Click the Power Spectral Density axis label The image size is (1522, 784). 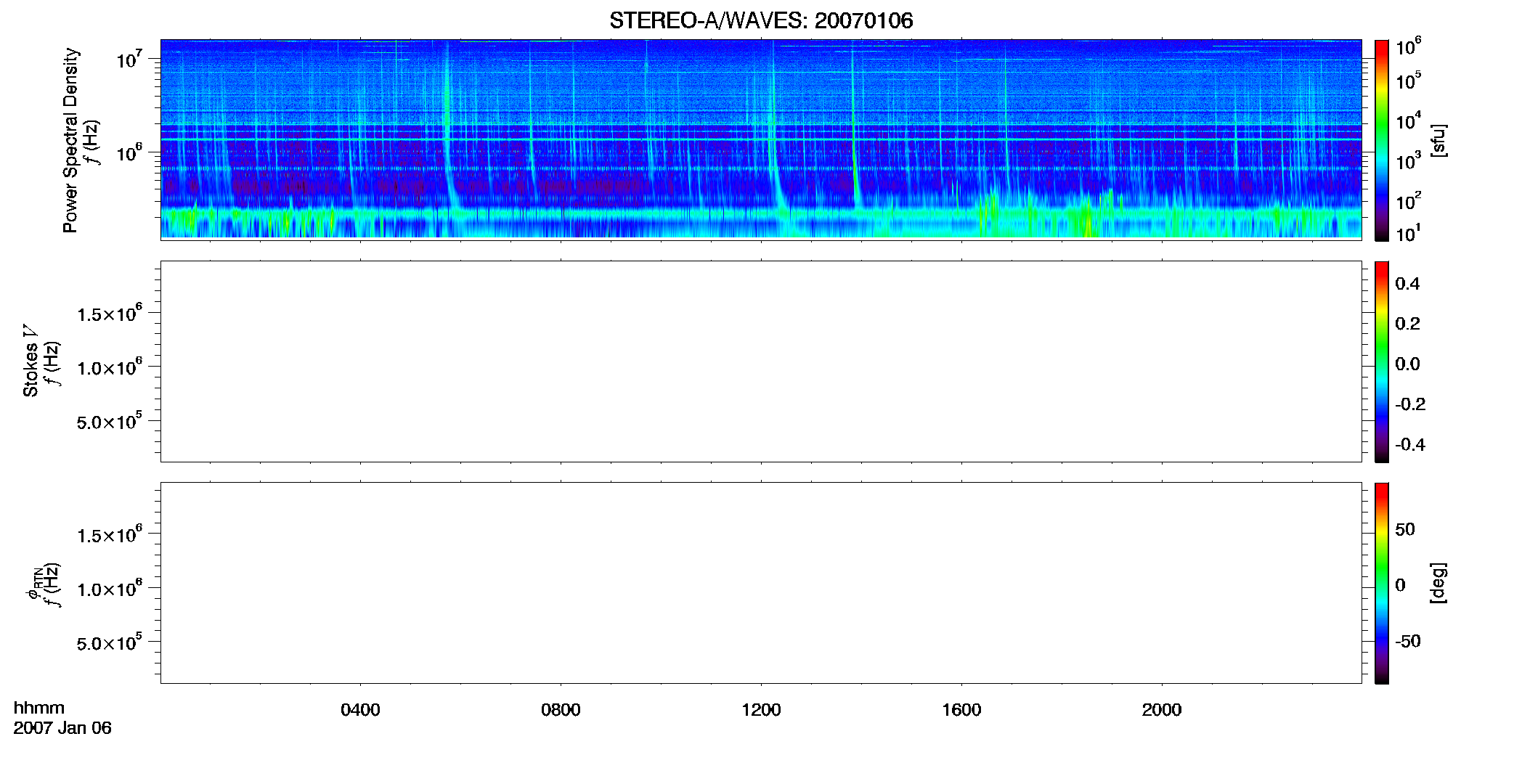[x=70, y=140]
